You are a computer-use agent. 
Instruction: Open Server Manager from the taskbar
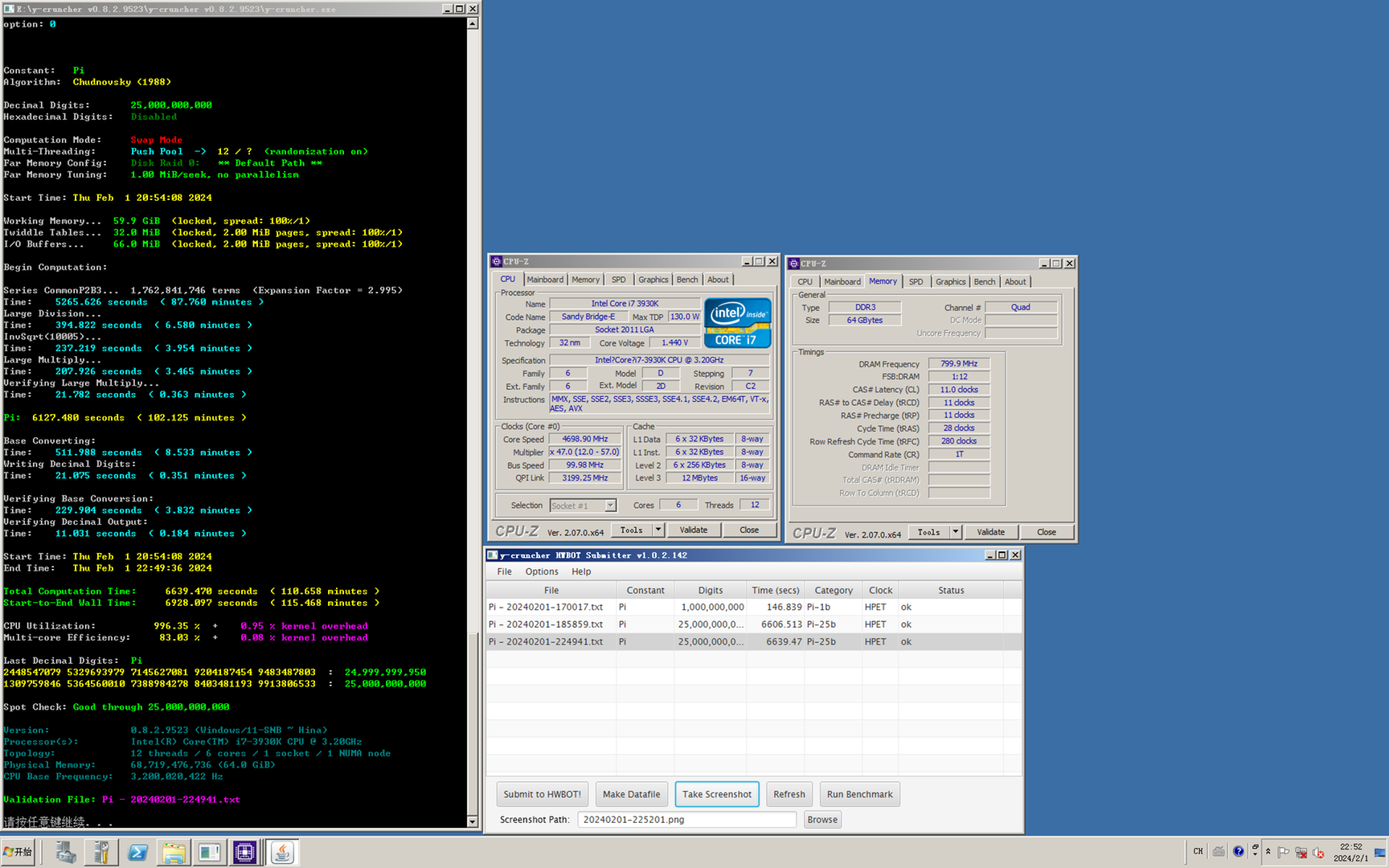[66, 852]
